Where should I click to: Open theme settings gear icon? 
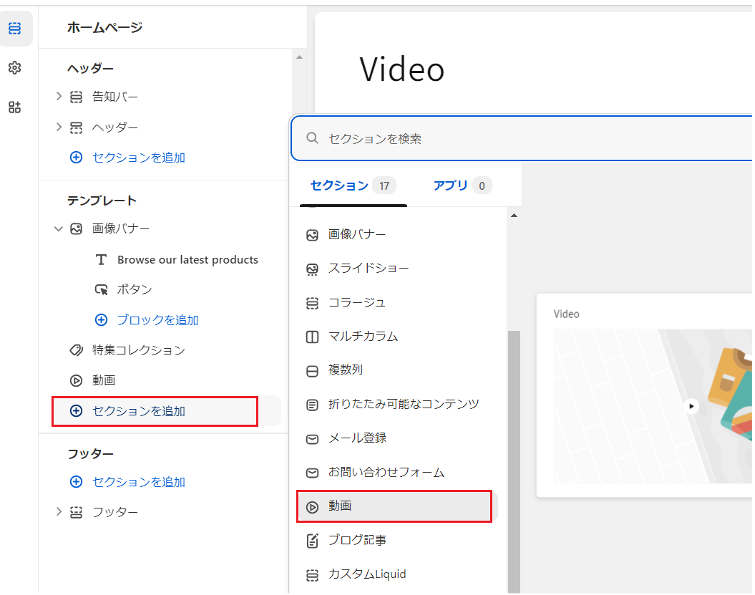[x=15, y=68]
